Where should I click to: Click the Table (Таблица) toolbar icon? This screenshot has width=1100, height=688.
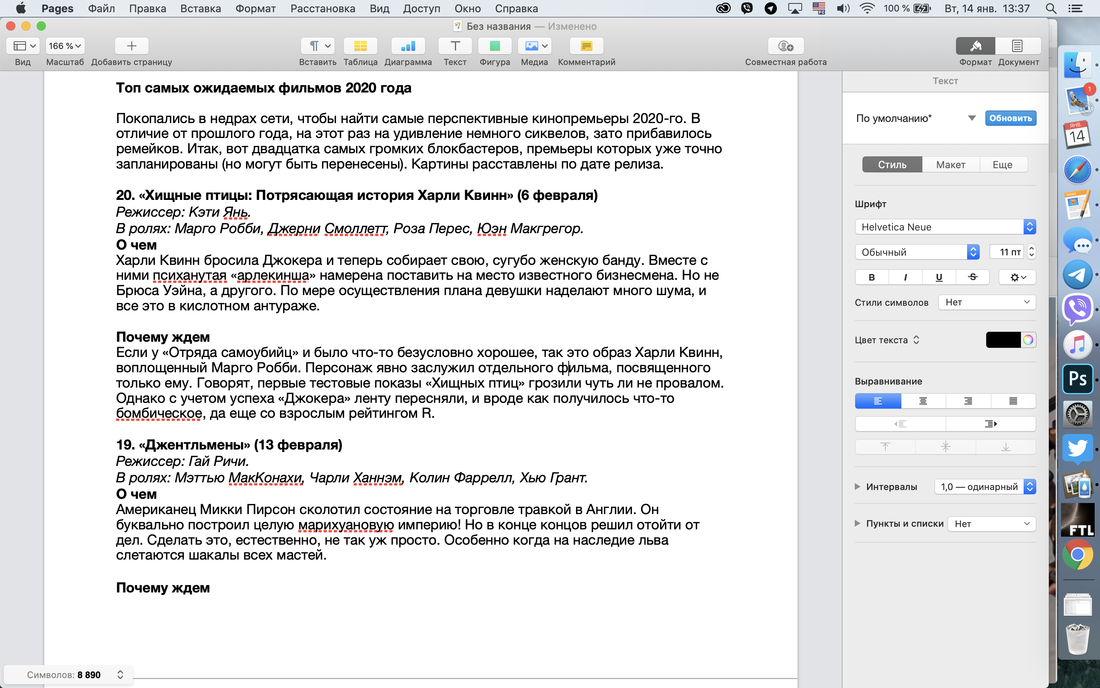click(360, 46)
